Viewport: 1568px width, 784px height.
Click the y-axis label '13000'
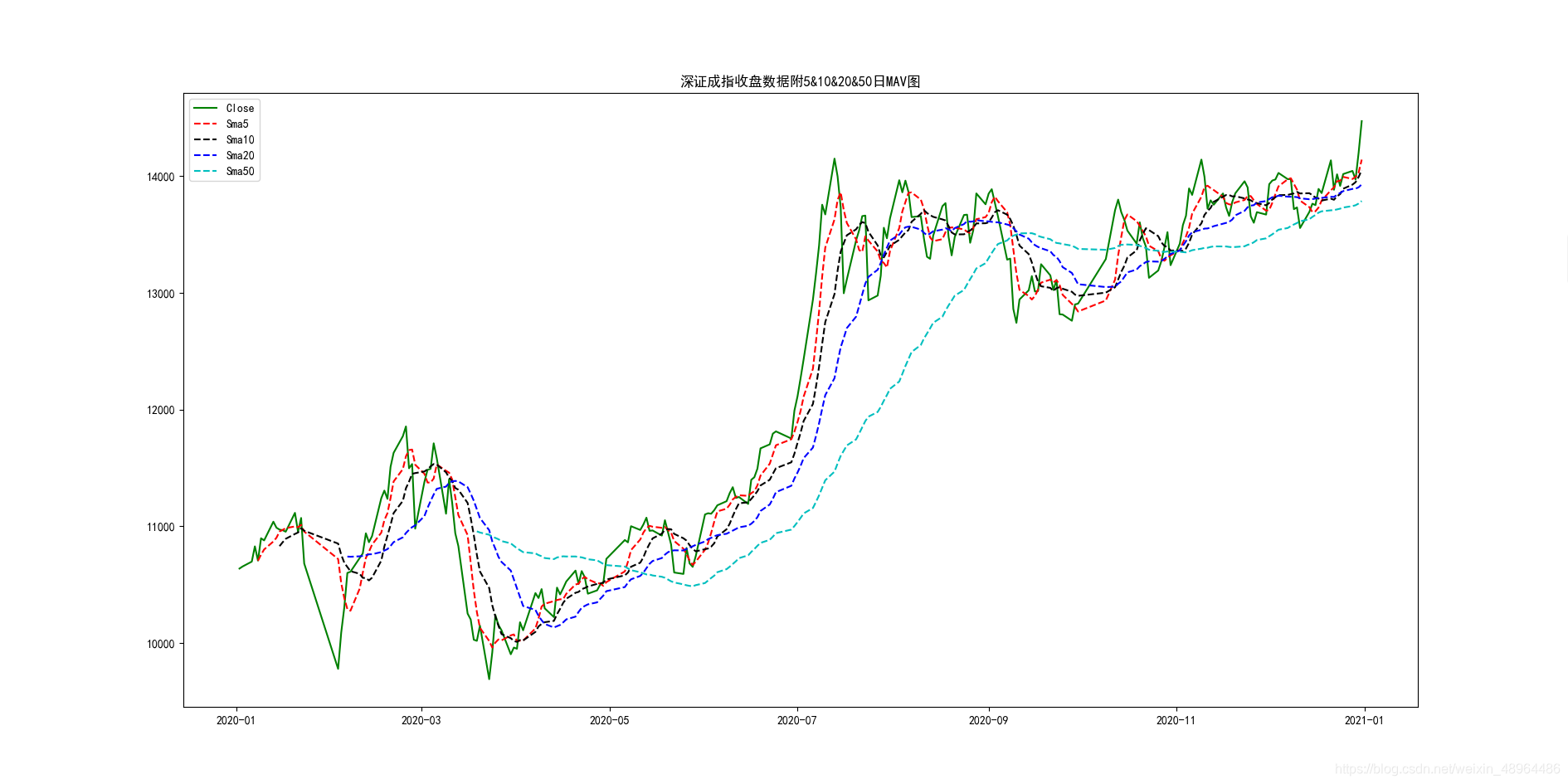(161, 294)
